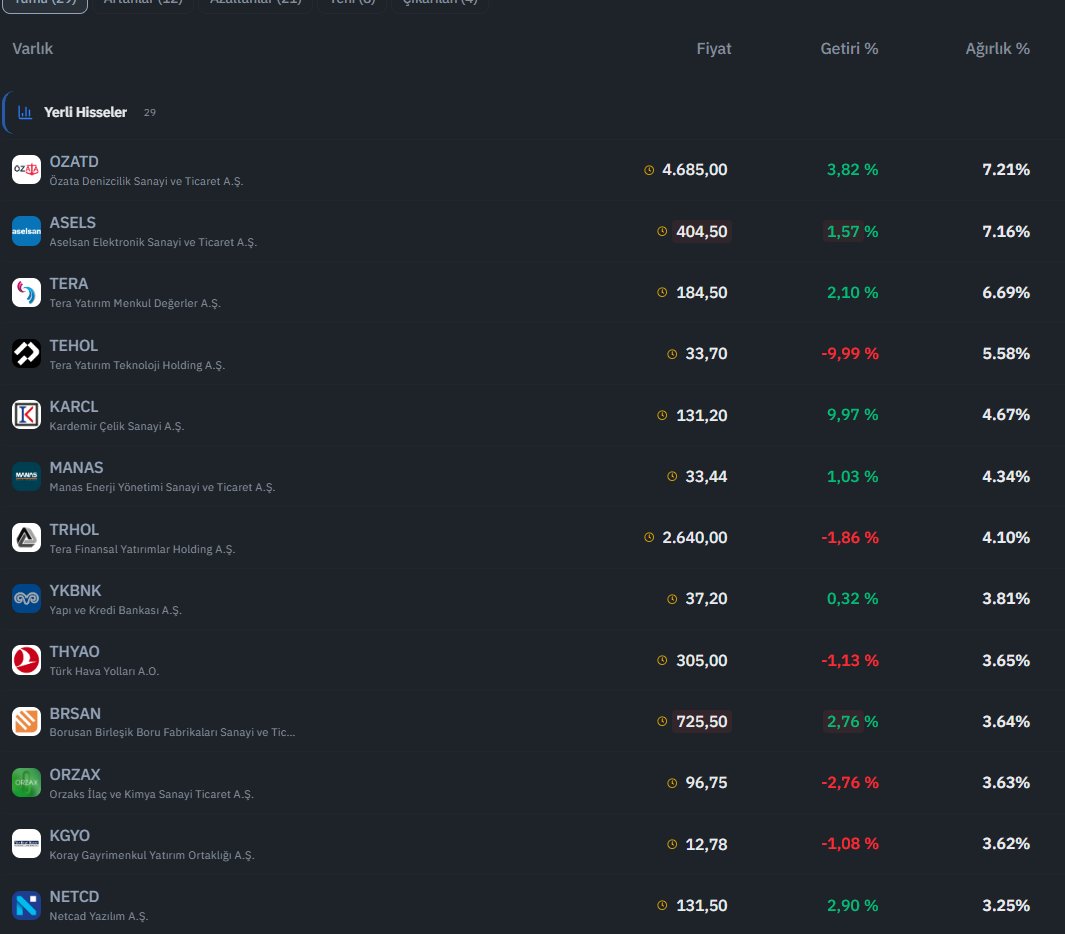1065x934 pixels.
Task: Click the ORZAX logo icon
Action: [x=26, y=783]
